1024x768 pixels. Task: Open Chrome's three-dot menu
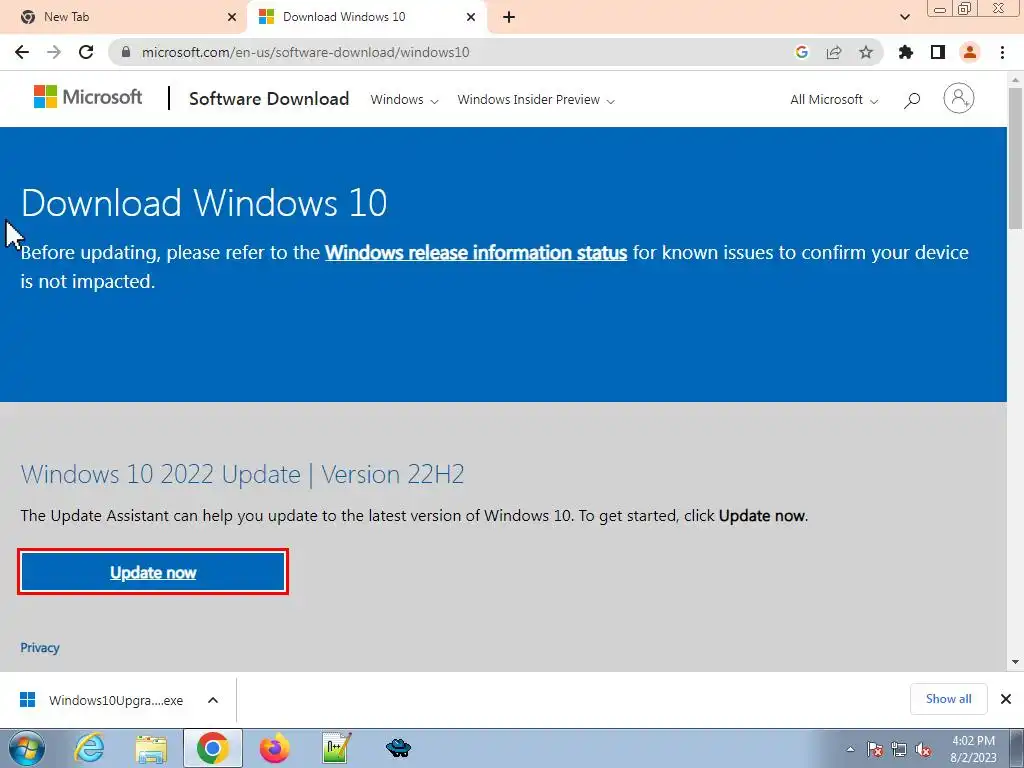coord(1002,52)
